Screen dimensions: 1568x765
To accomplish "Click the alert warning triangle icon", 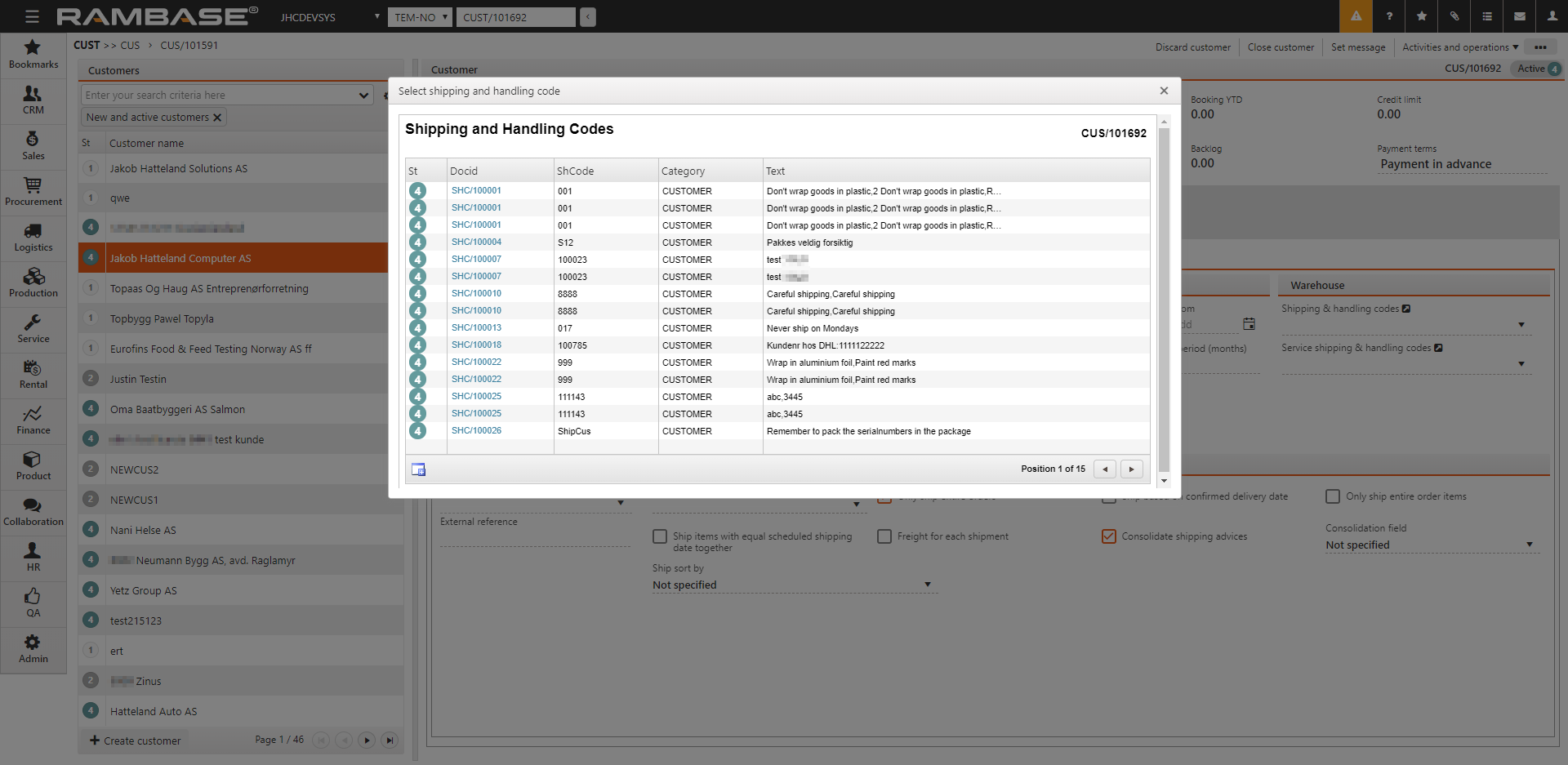I will 1356,16.
